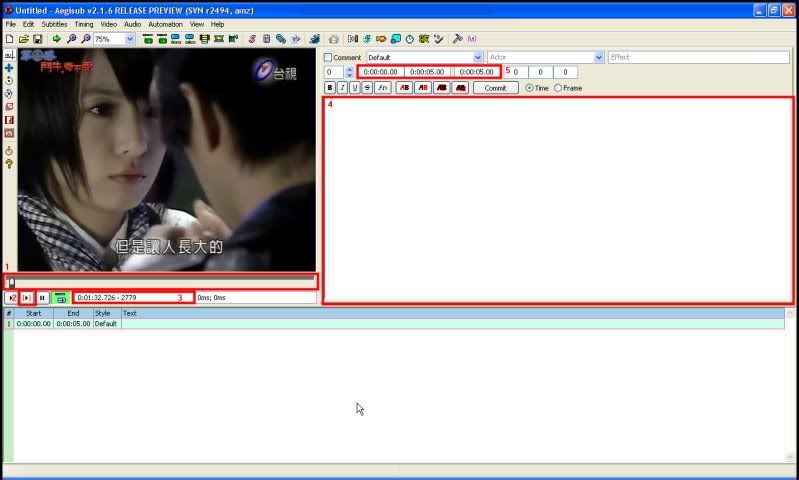The height and width of the screenshot is (480, 799).
Task: Save subtitles with the floppy disk icon
Action: click(x=37, y=39)
